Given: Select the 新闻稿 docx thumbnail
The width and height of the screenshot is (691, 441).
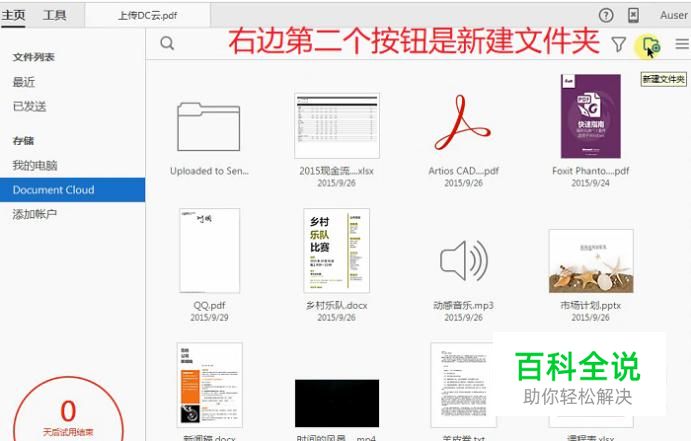Looking at the screenshot, I should 210,385.
